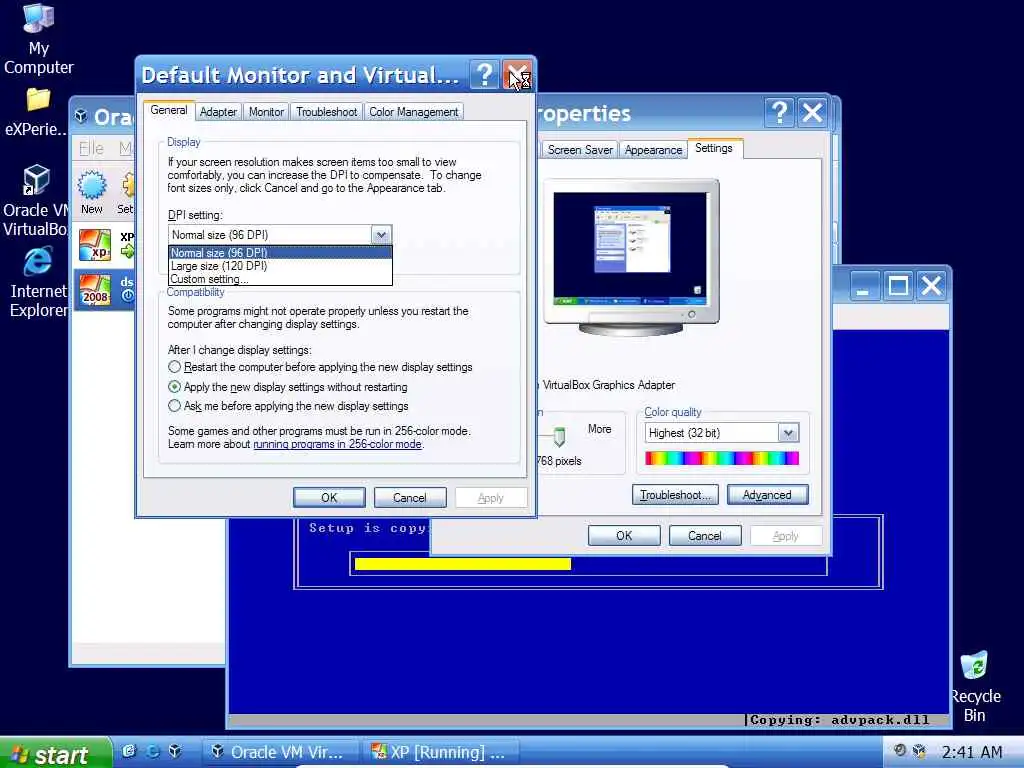Click the New machine icon in VirtualBox toolbar
1024x768 pixels.
pyautogui.click(x=92, y=192)
